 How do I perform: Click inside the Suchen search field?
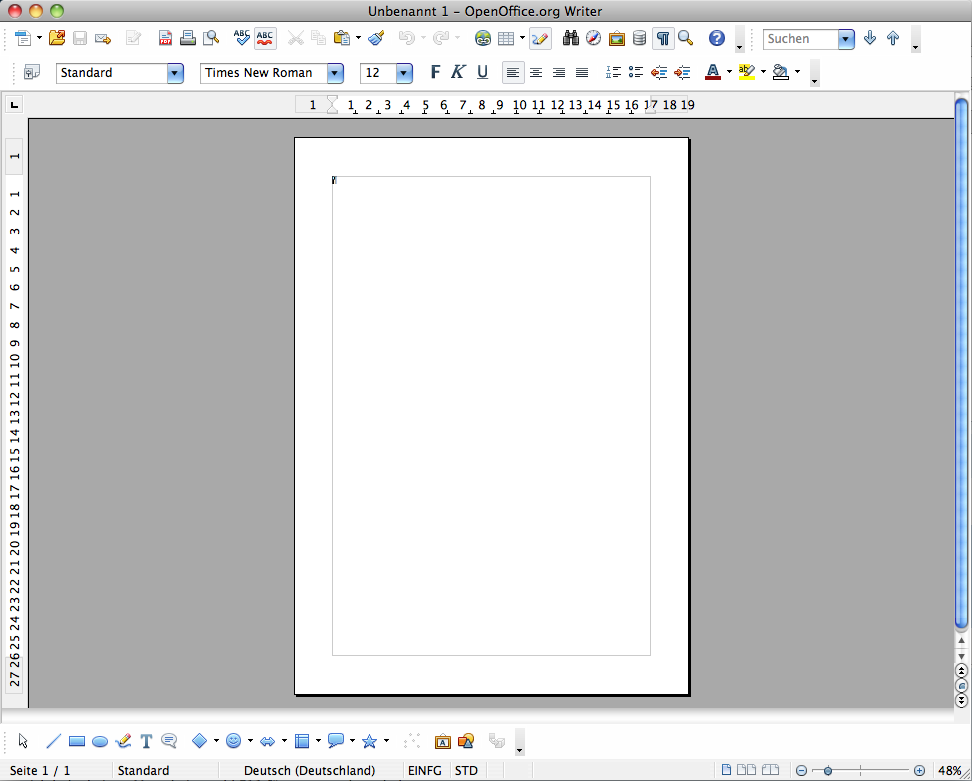tap(800, 38)
